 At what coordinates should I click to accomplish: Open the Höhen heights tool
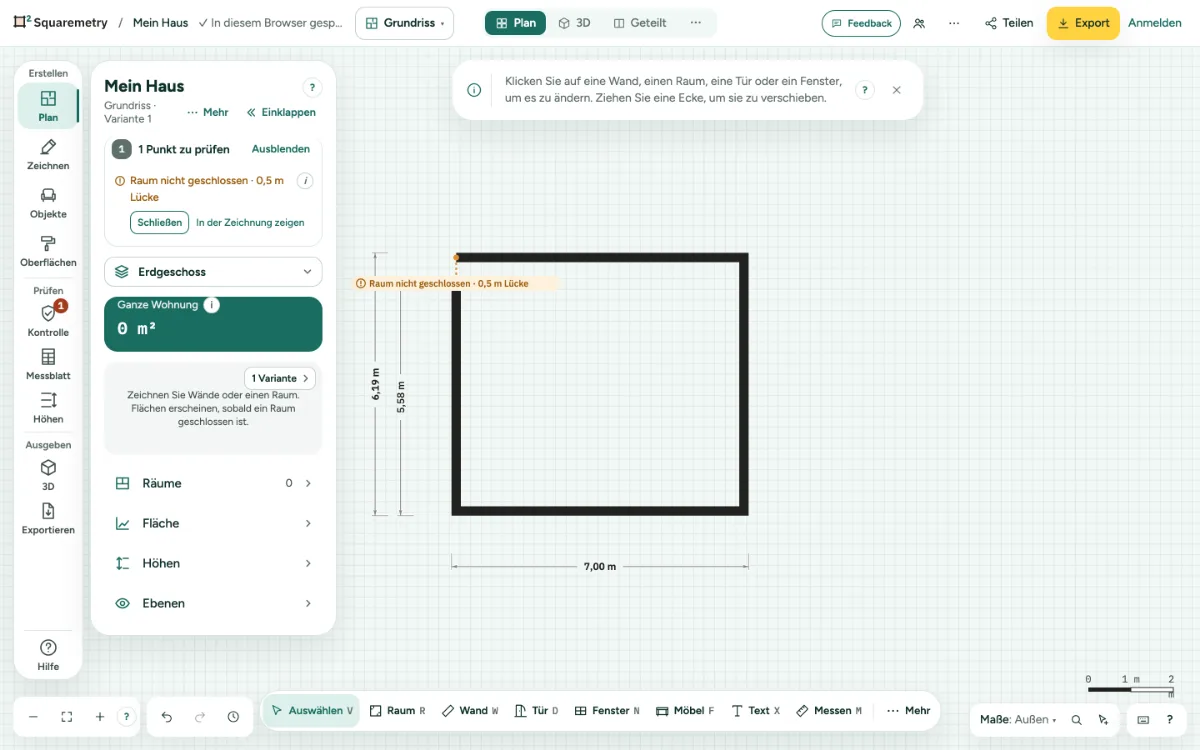[48, 408]
